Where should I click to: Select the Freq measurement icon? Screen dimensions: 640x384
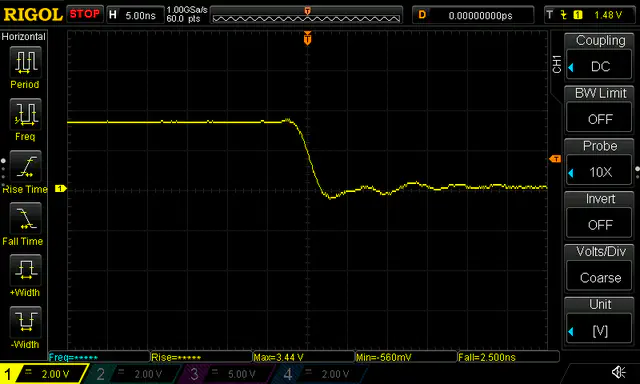click(x=25, y=114)
